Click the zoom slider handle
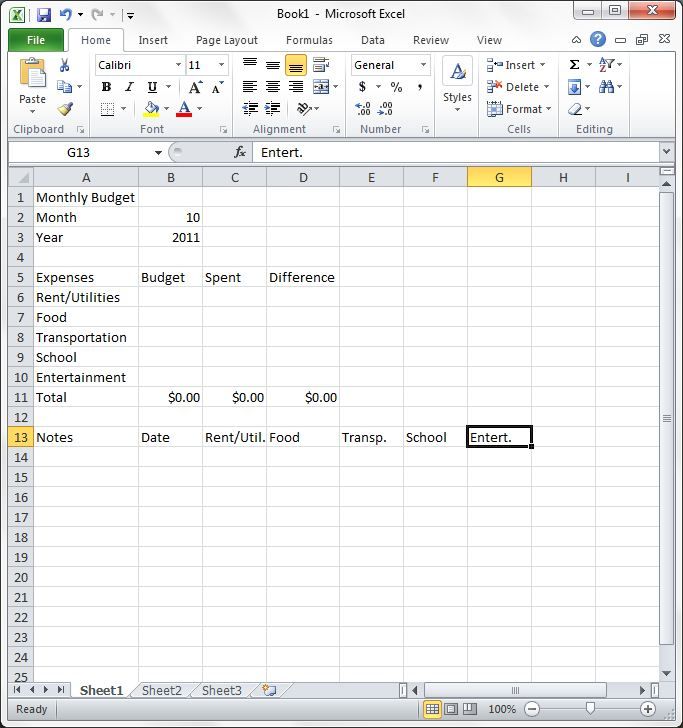The image size is (683, 728). 590,708
